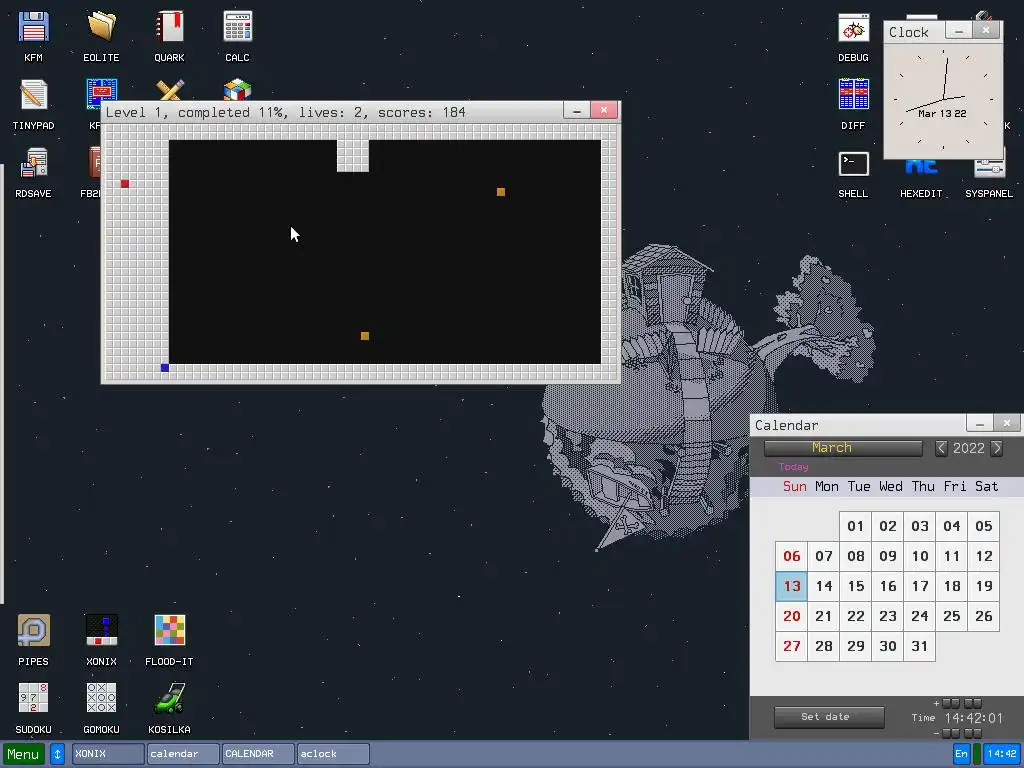Click the 14:42:01 time in Calendar
This screenshot has height=768, width=1024.
point(974,718)
